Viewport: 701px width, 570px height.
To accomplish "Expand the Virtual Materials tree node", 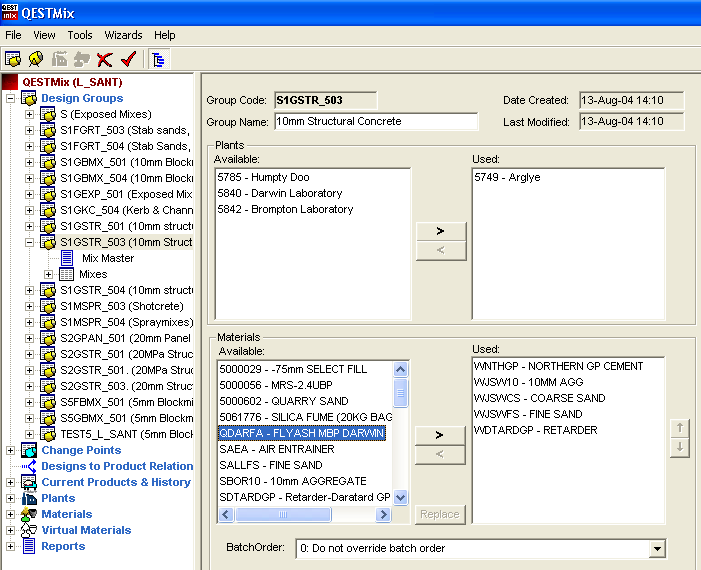I will [11, 530].
